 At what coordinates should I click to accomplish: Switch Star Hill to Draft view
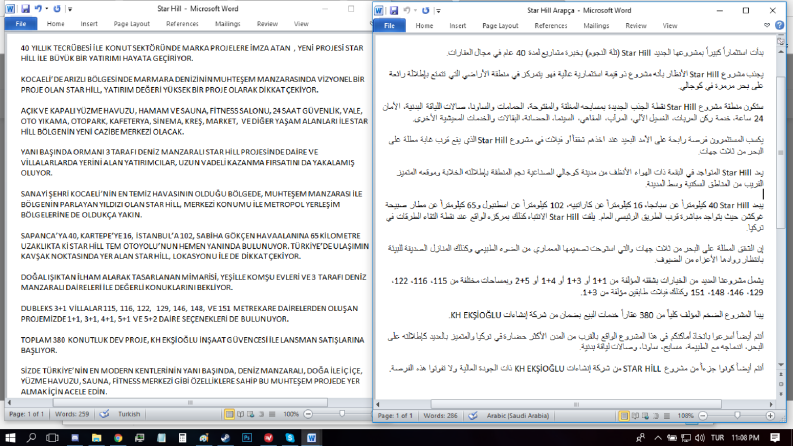[272, 414]
